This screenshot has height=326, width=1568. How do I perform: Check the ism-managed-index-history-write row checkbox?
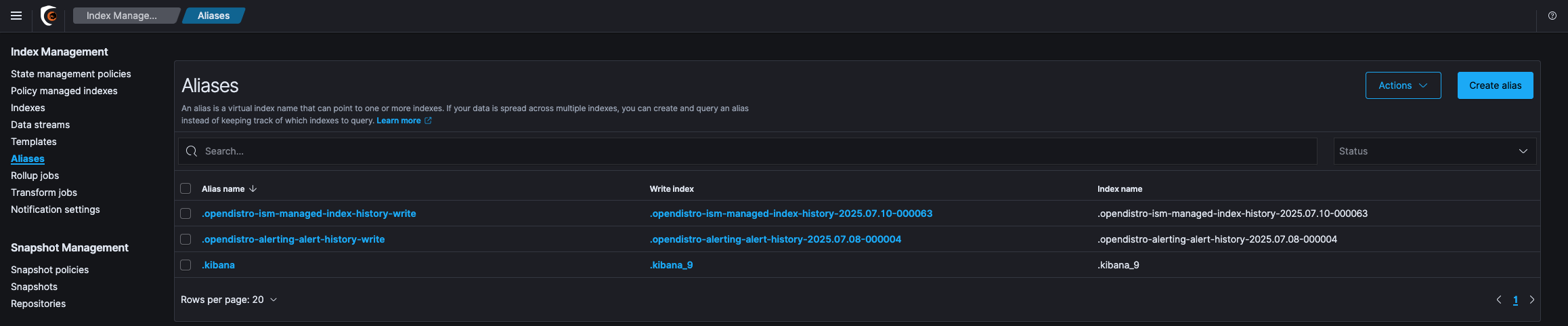[x=186, y=213]
